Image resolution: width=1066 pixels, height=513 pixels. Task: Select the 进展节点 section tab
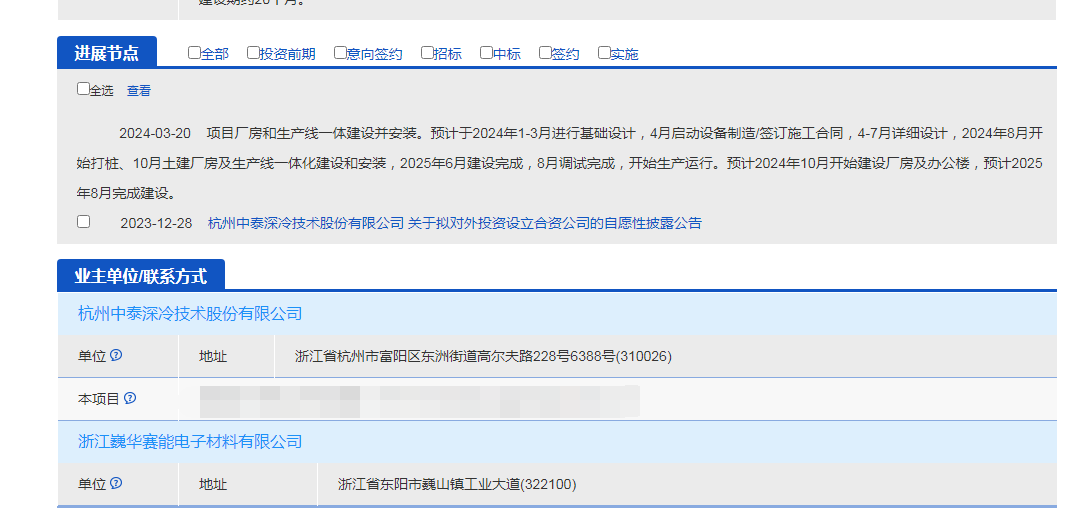(x=107, y=52)
